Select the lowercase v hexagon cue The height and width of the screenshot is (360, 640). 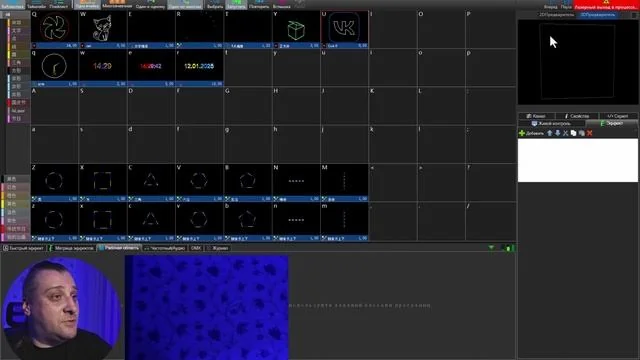click(x=199, y=222)
